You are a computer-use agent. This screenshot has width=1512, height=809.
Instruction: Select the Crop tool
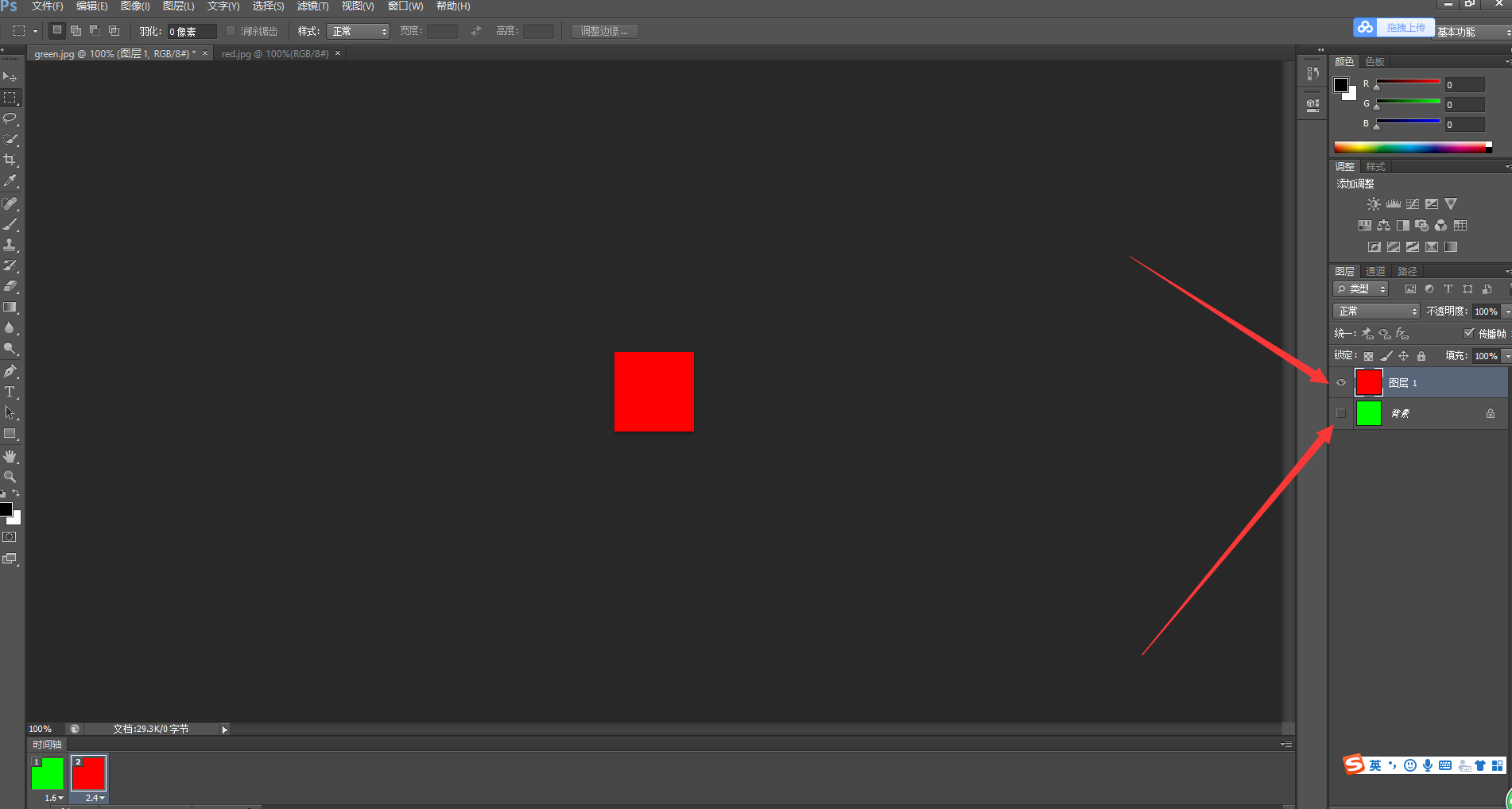10,160
